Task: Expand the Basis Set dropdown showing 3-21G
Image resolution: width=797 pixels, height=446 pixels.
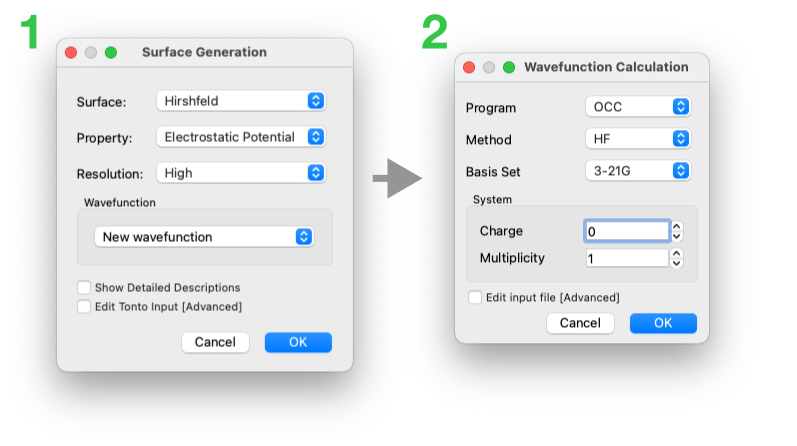Action: pos(638,171)
